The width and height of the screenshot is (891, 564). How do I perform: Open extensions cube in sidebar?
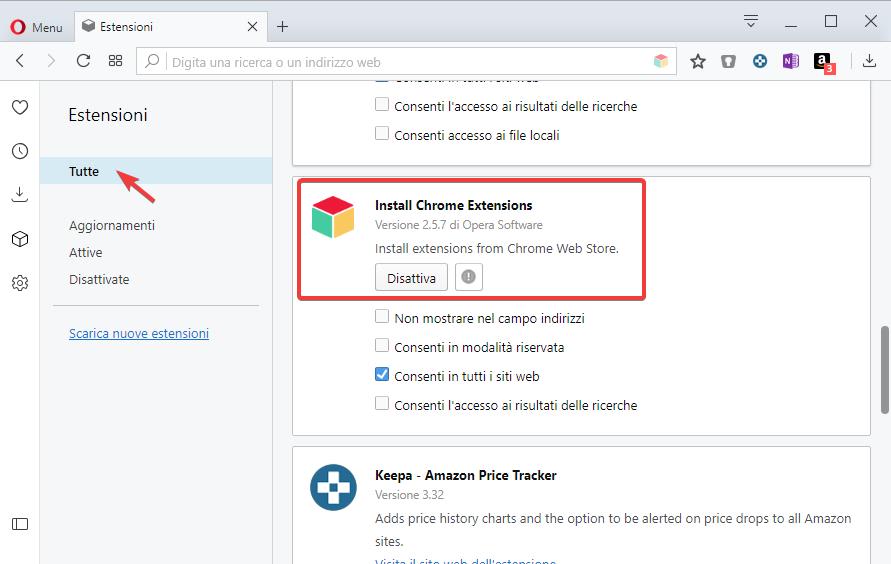click(x=20, y=239)
